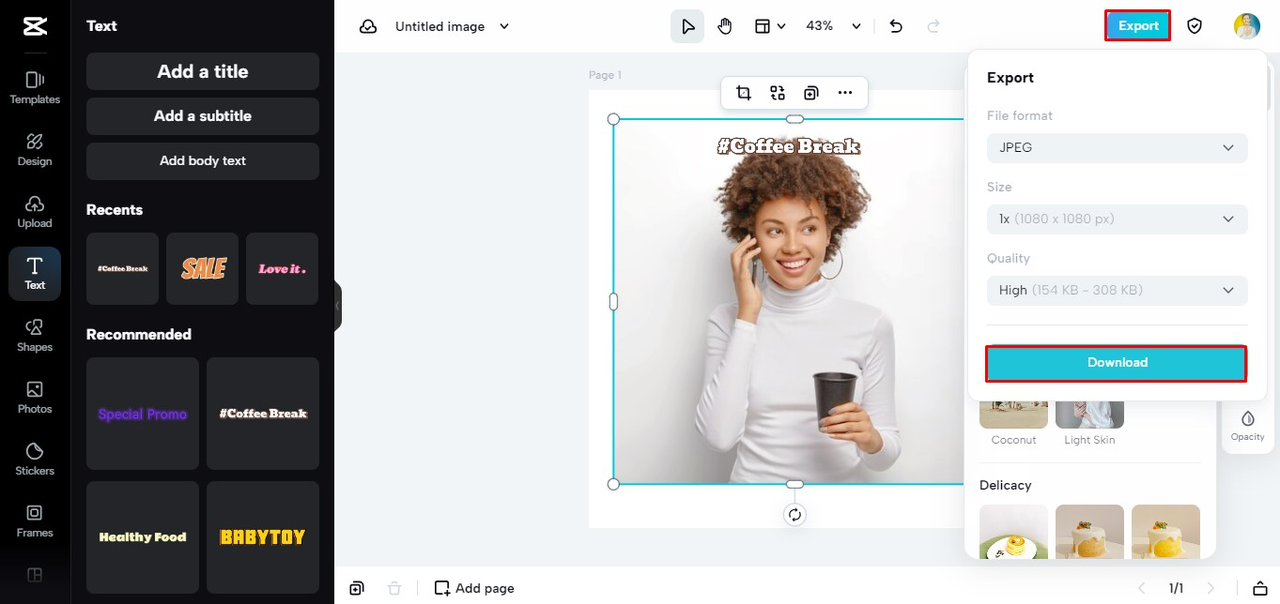The height and width of the screenshot is (604, 1280).
Task: Open the Photos sidebar panel
Action: coord(35,398)
